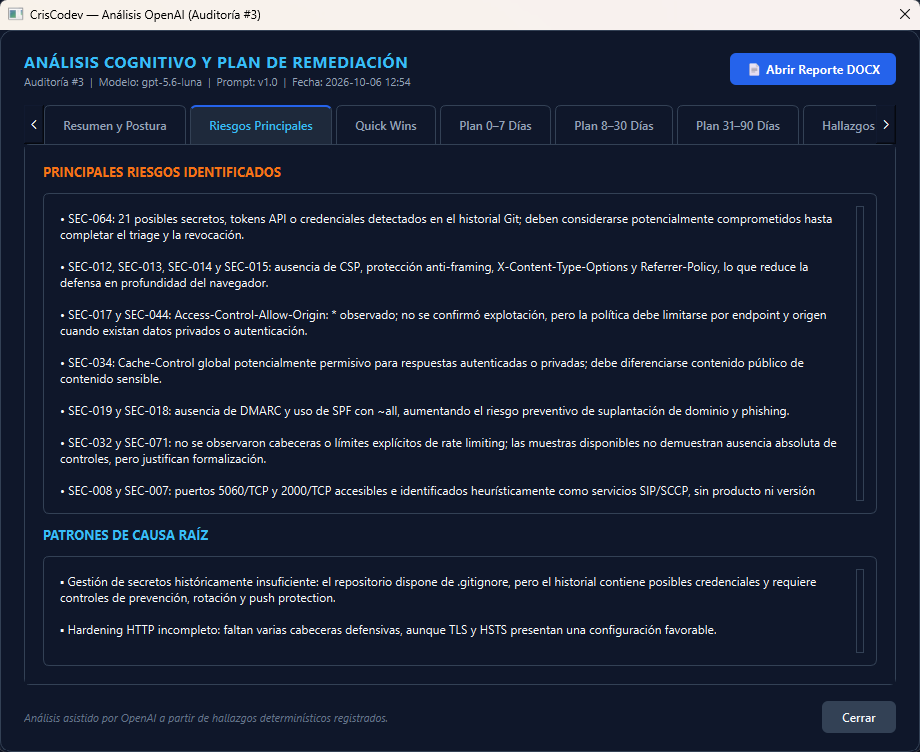Click the PRINCIPALES RIESGOS IDENTIFICADOS heading

coord(162,172)
